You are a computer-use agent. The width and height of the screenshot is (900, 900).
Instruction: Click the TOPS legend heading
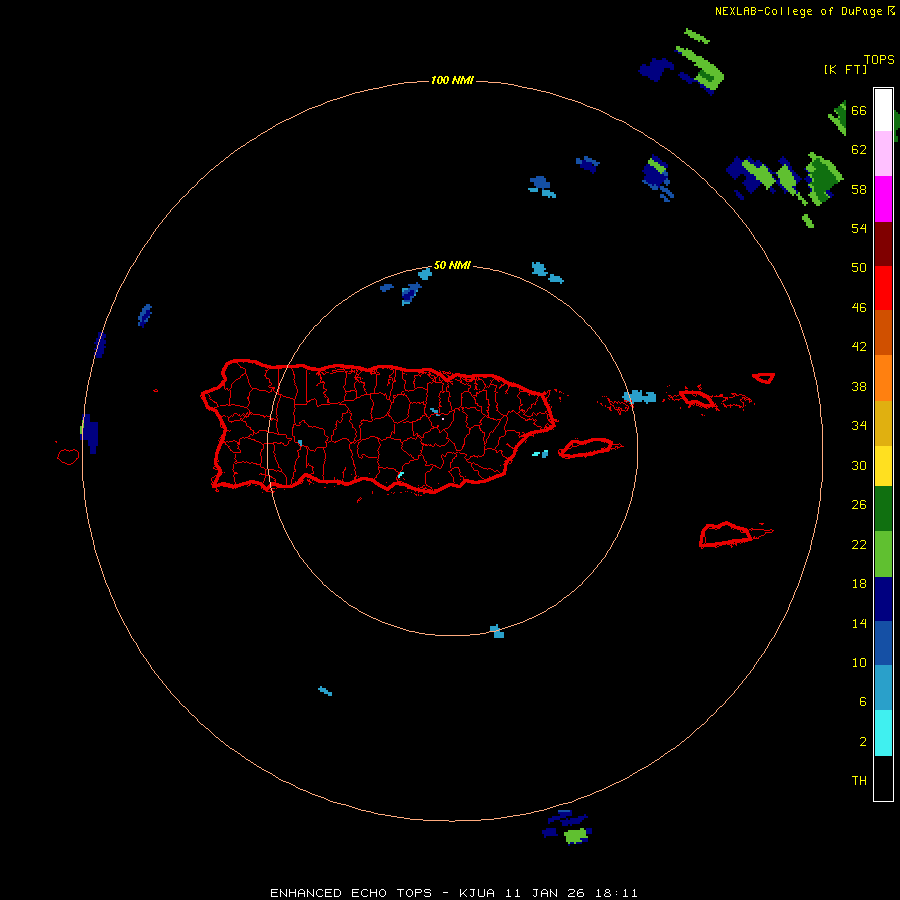(879, 59)
